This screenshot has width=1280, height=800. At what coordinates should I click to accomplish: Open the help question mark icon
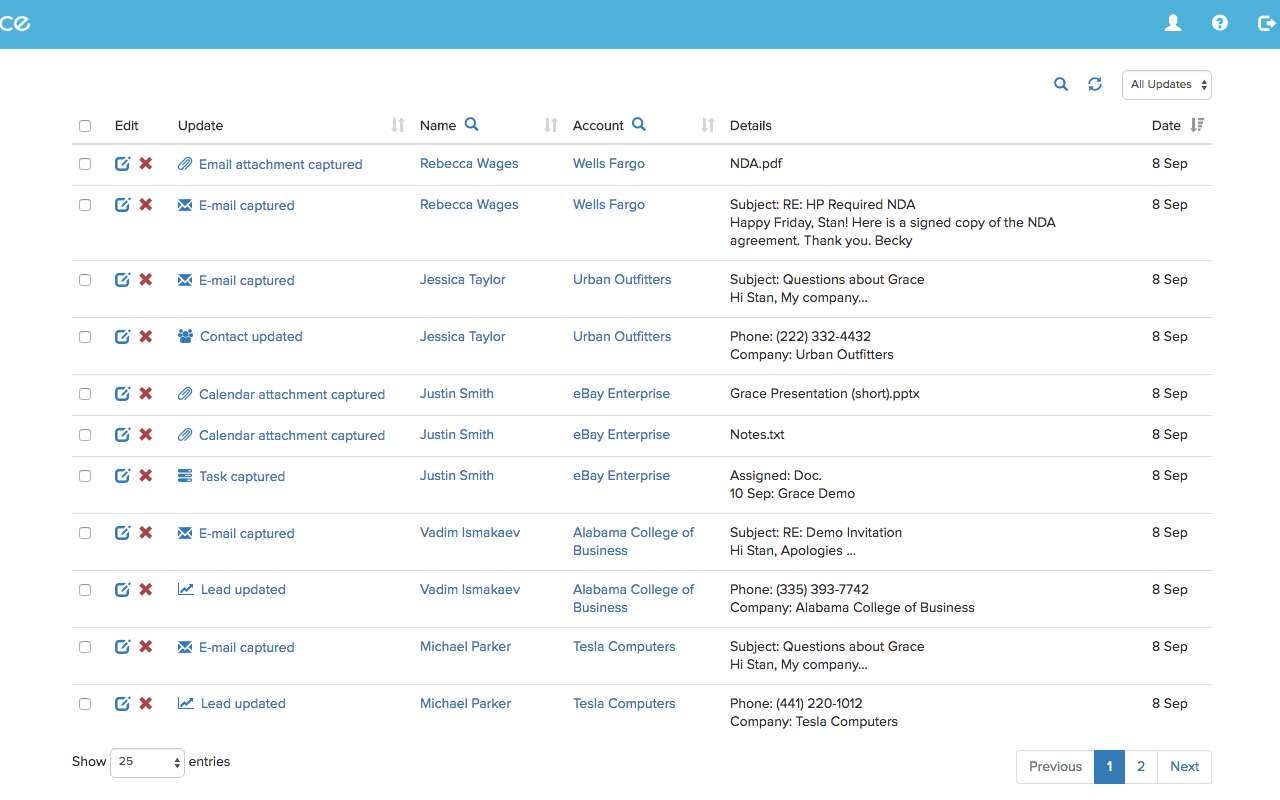(1220, 23)
